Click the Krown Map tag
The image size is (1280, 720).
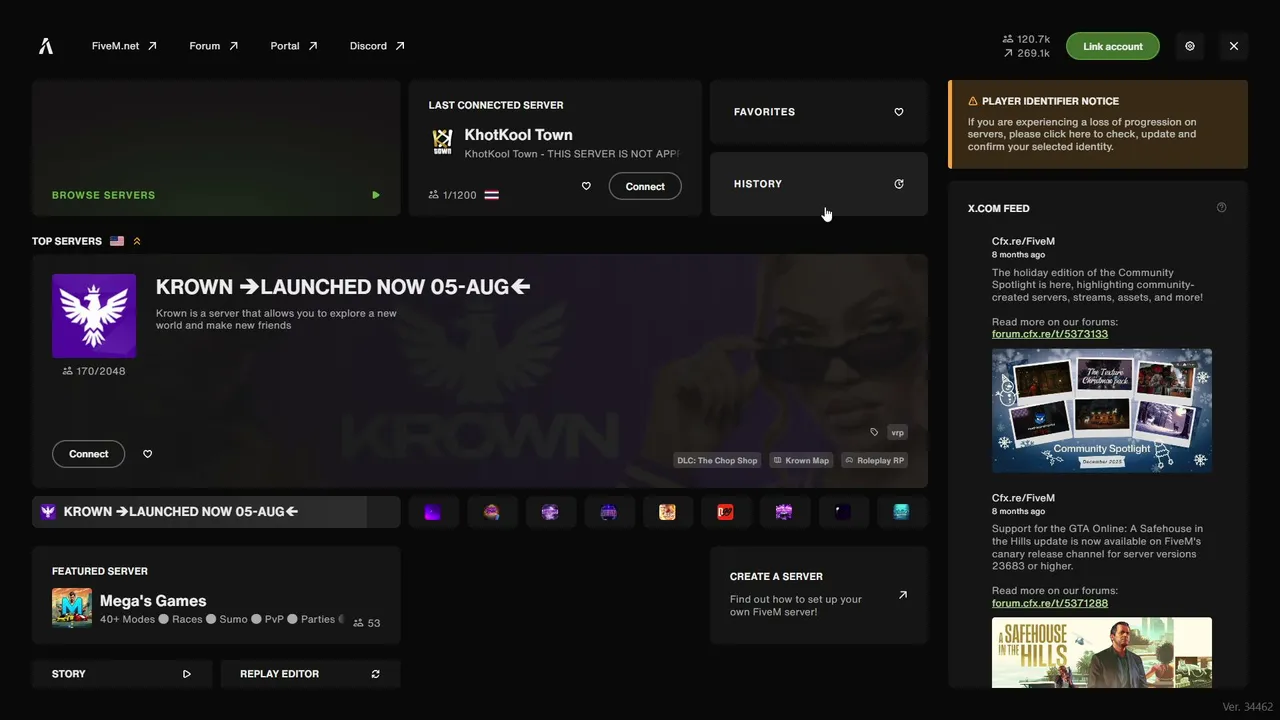[x=801, y=460]
